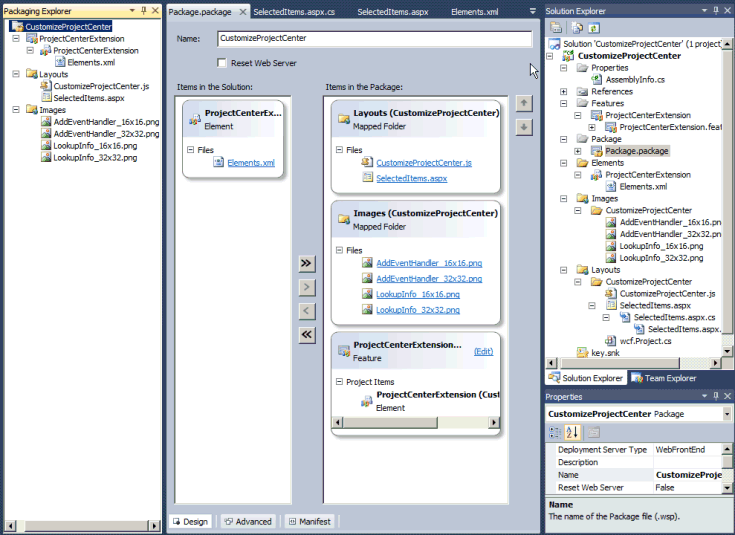Image resolution: width=735 pixels, height=535 pixels.
Task: Pin the Solution Explorer panel
Action: click(x=716, y=10)
